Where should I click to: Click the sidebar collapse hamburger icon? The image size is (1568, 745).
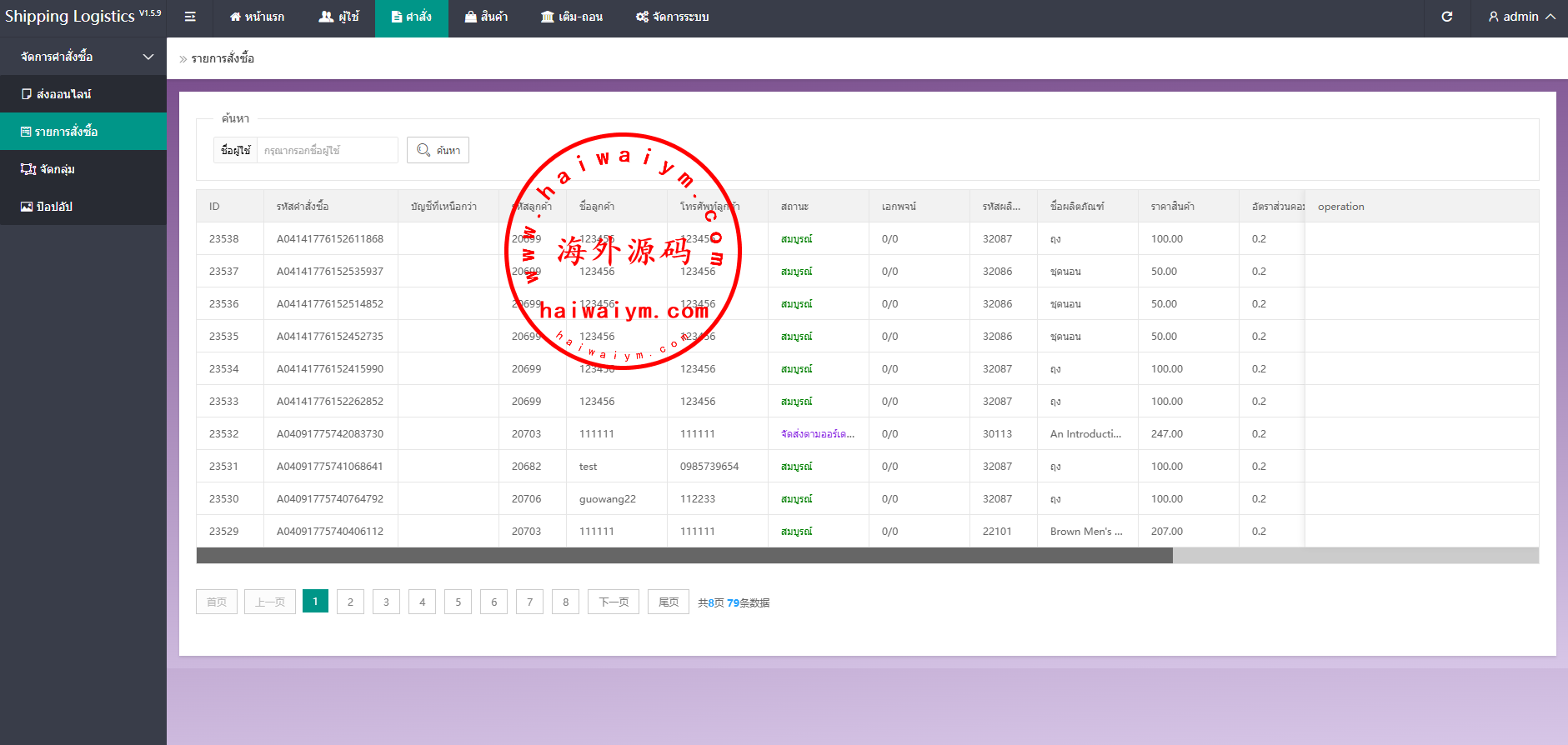(x=190, y=17)
